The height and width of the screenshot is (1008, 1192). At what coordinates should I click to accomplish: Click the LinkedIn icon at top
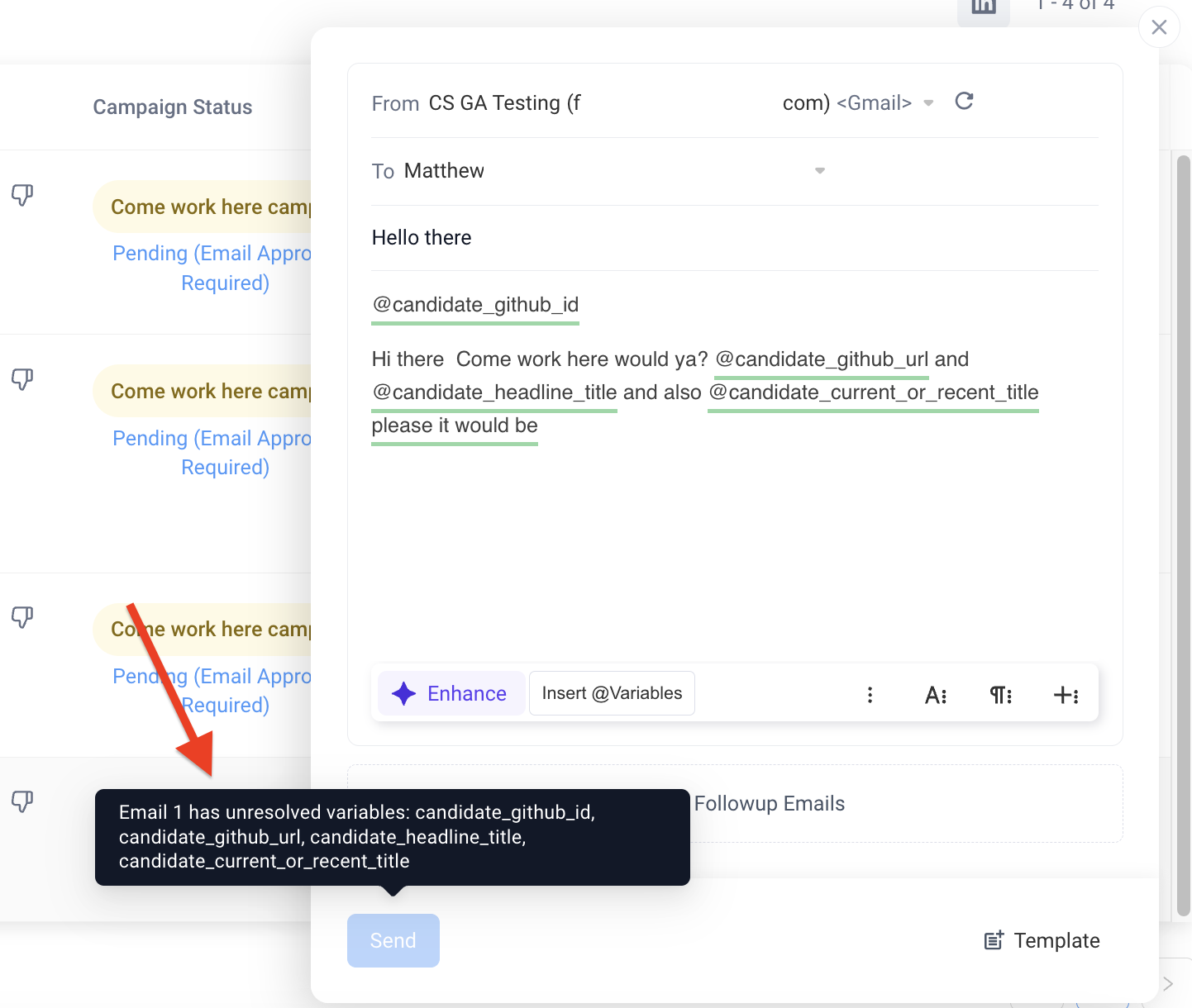click(984, 8)
